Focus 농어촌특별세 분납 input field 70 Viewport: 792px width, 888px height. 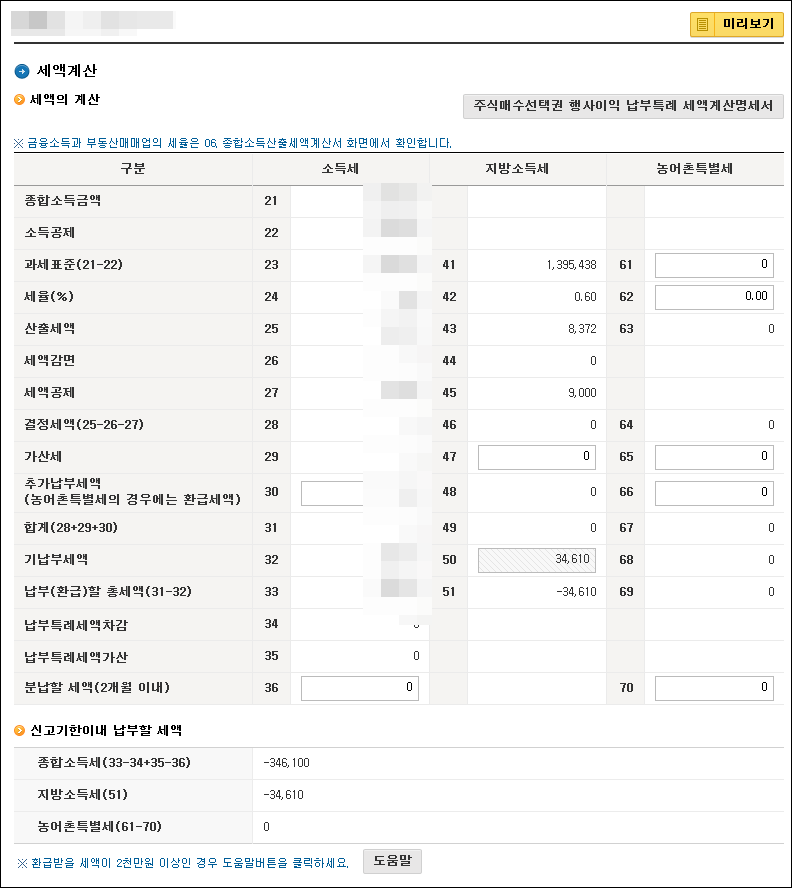[x=714, y=688]
